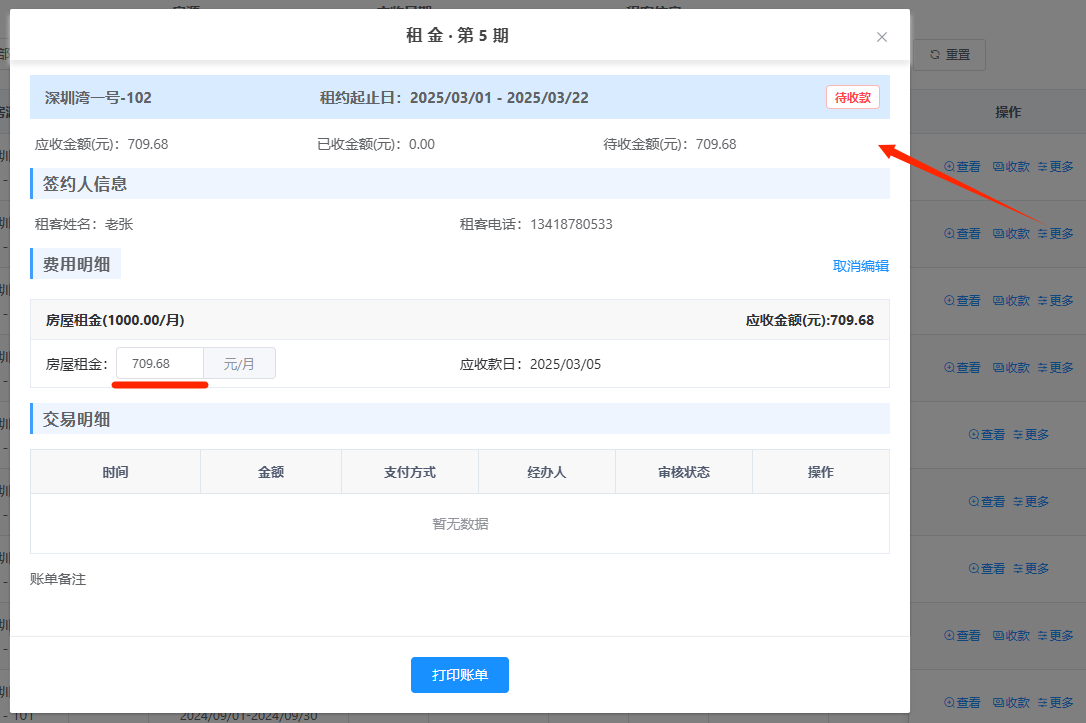Click the 时间 column header in 交易明细

(x=115, y=472)
